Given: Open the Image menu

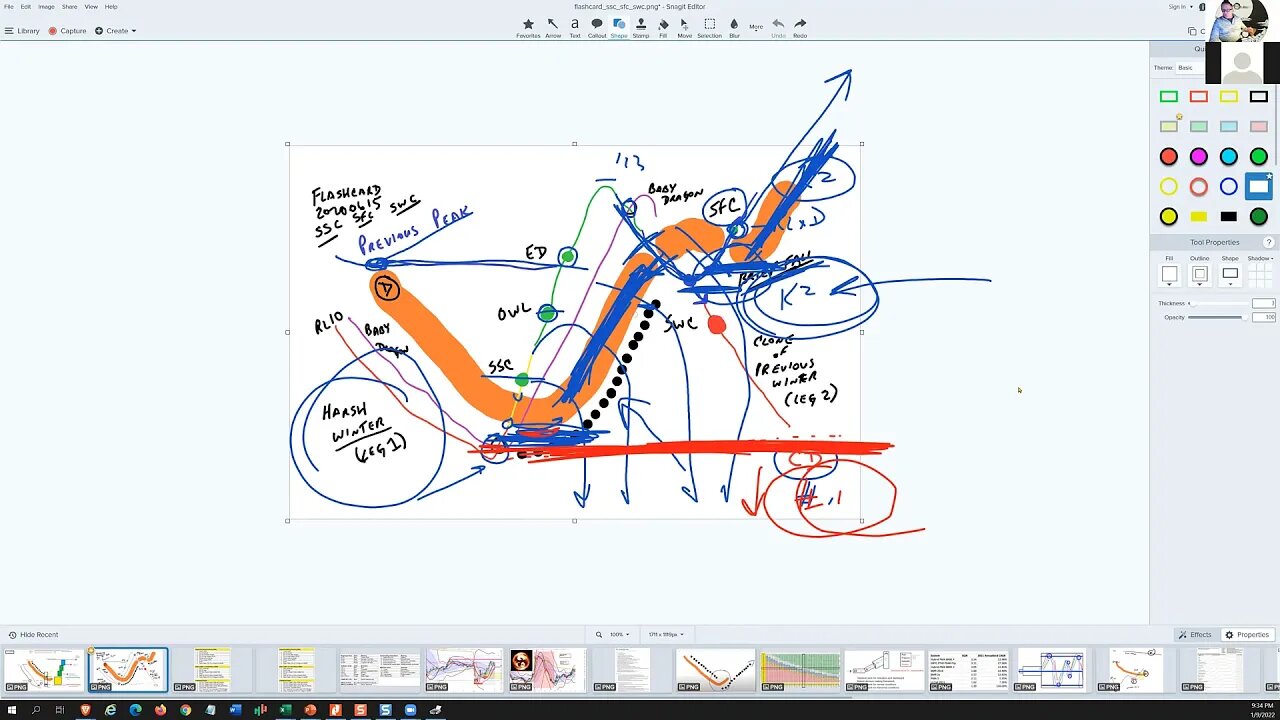Looking at the screenshot, I should 46,7.
